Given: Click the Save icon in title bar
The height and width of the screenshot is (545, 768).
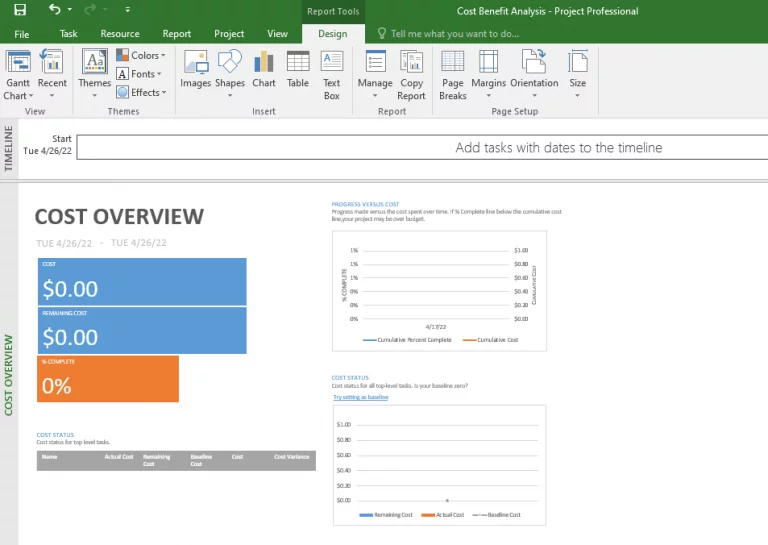Looking at the screenshot, I should [x=20, y=10].
